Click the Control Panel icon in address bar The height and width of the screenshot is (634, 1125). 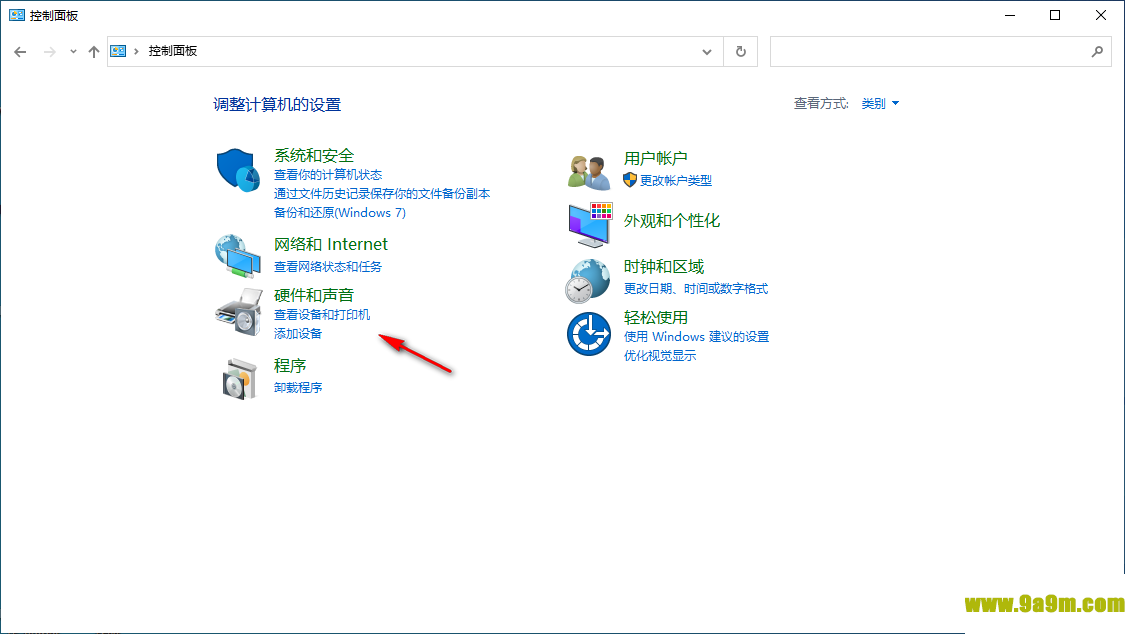click(x=118, y=51)
